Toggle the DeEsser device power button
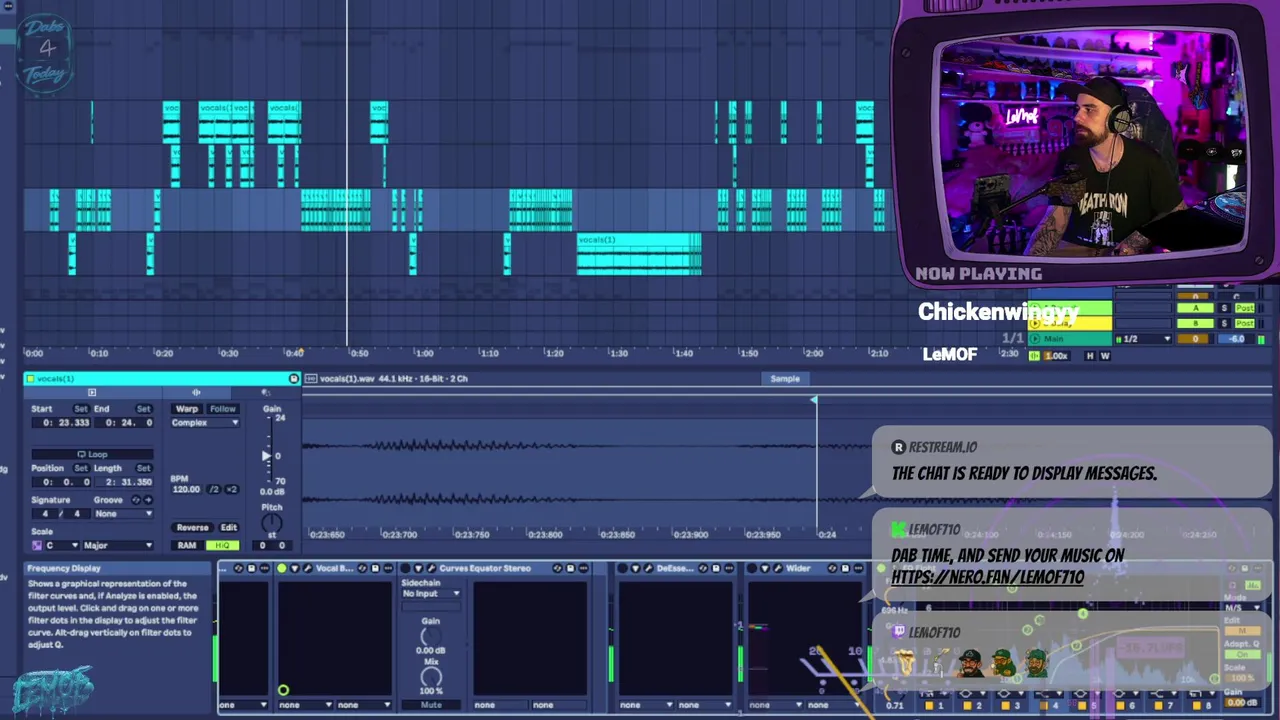Screen dimensions: 1280x720 tap(622, 569)
